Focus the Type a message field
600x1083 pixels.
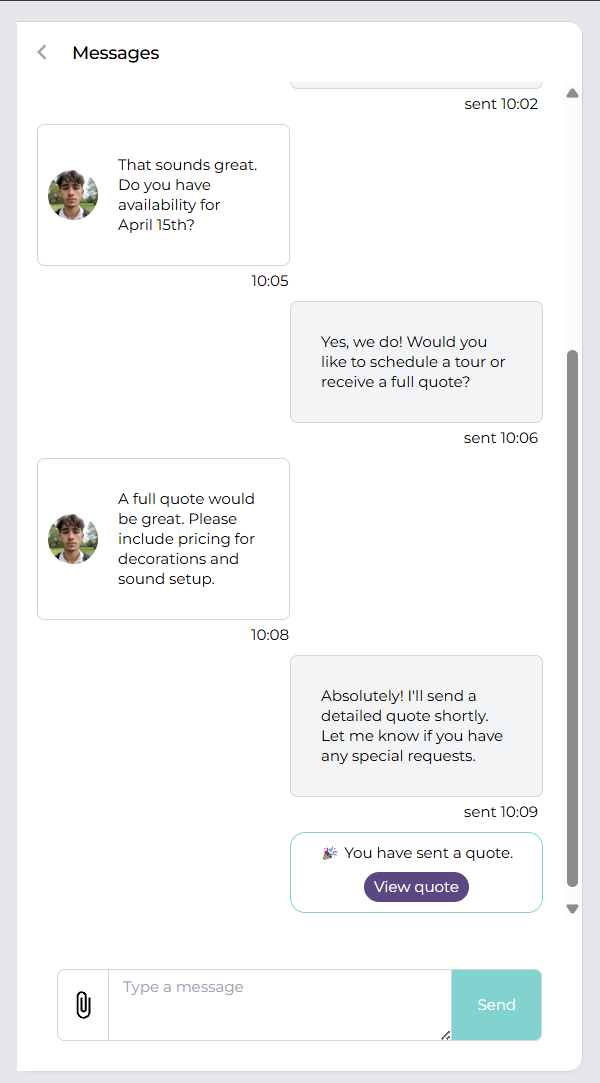[x=280, y=1005]
